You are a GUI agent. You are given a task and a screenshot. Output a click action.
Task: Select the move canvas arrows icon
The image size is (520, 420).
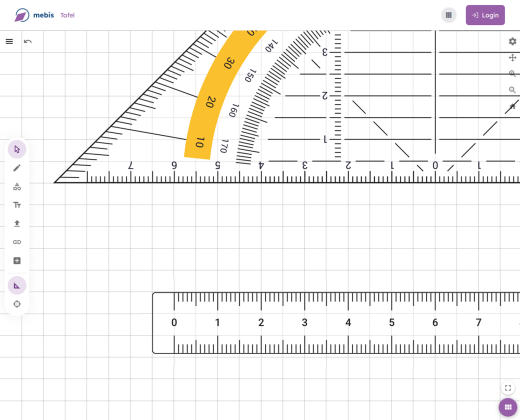point(512,58)
